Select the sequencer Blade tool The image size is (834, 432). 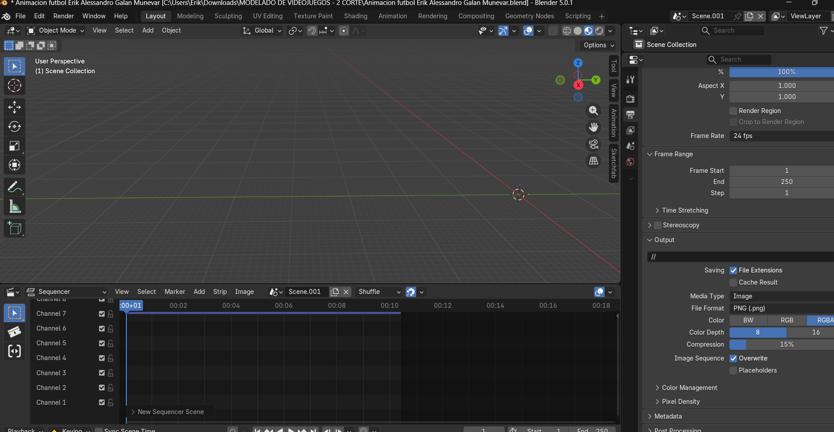14,332
